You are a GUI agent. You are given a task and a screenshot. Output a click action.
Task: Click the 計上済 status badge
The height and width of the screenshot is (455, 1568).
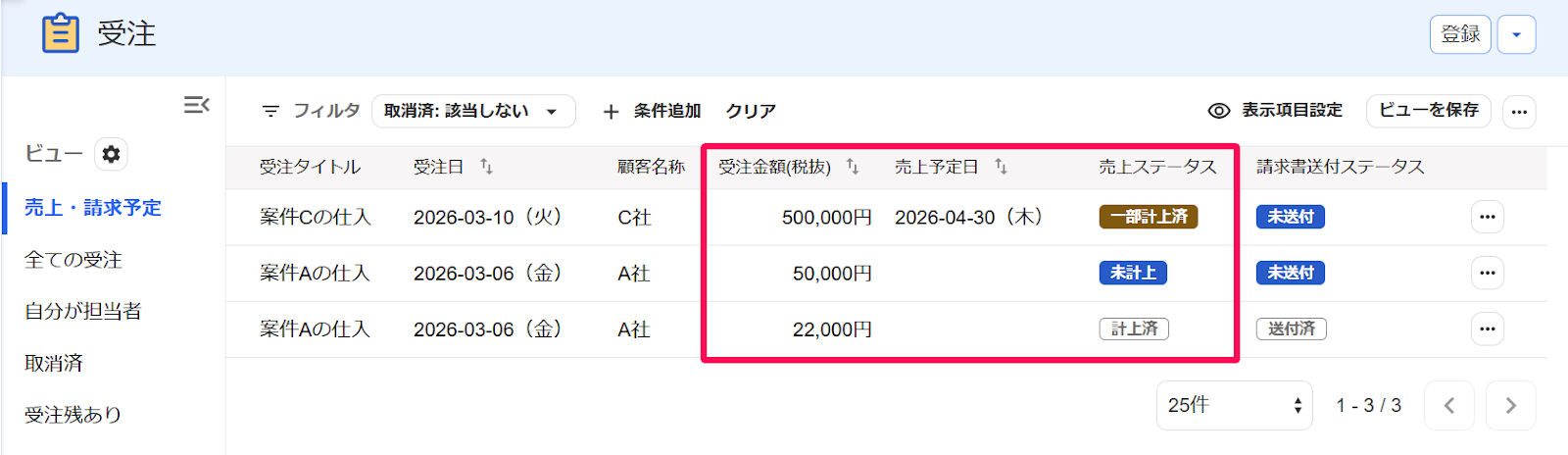pyautogui.click(x=1134, y=329)
